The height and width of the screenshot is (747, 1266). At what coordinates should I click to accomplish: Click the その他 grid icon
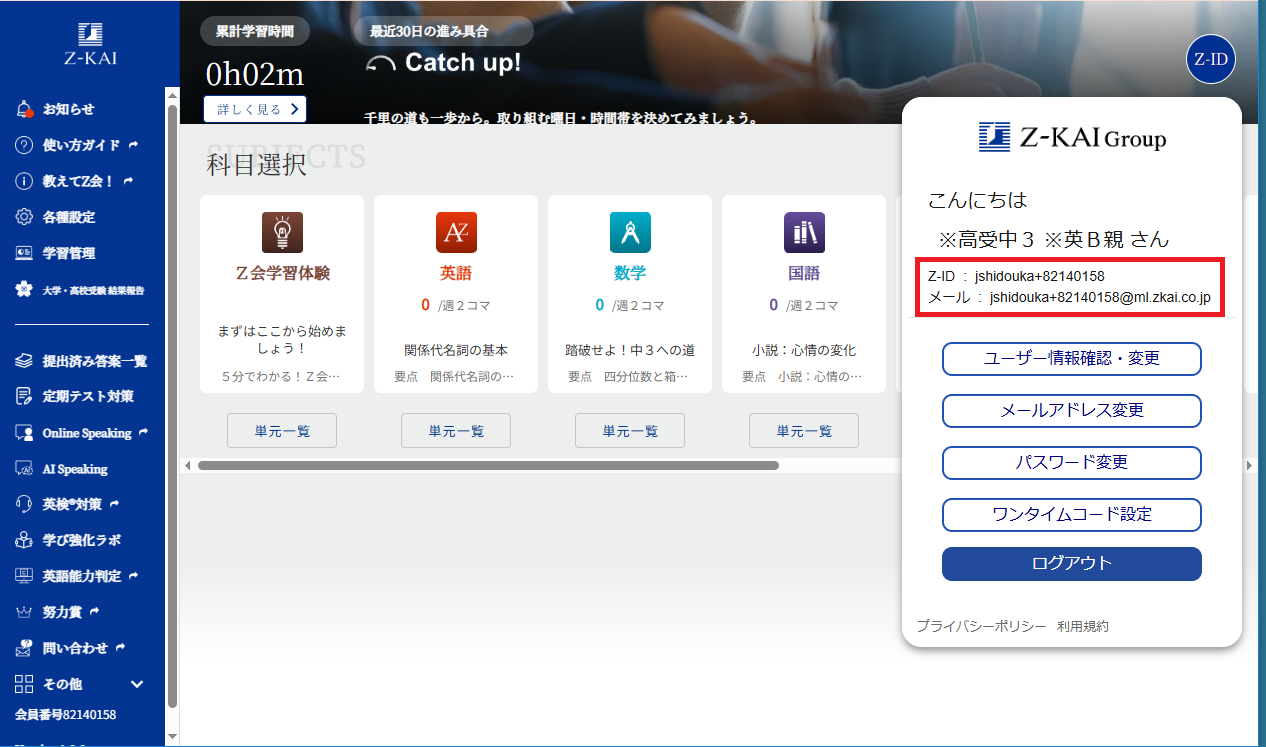tap(25, 684)
